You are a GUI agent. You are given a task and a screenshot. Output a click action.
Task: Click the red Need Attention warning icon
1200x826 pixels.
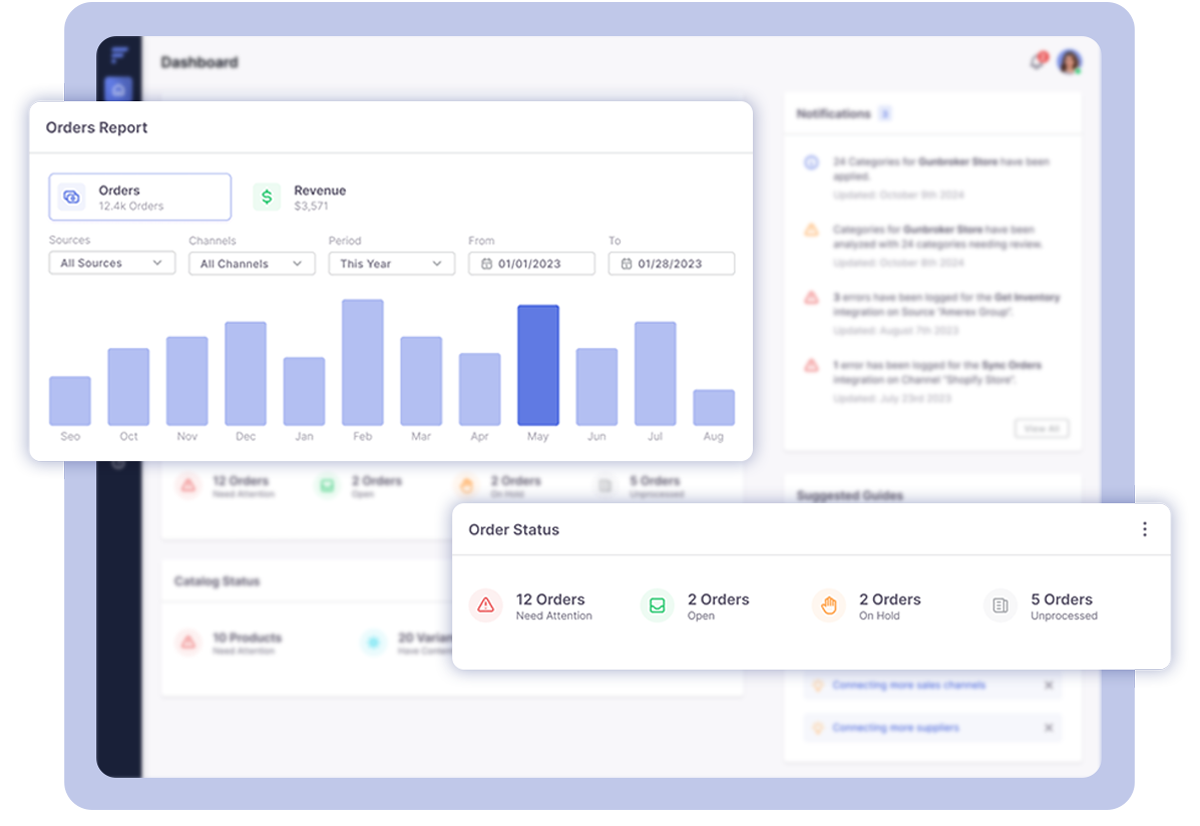[x=486, y=605]
